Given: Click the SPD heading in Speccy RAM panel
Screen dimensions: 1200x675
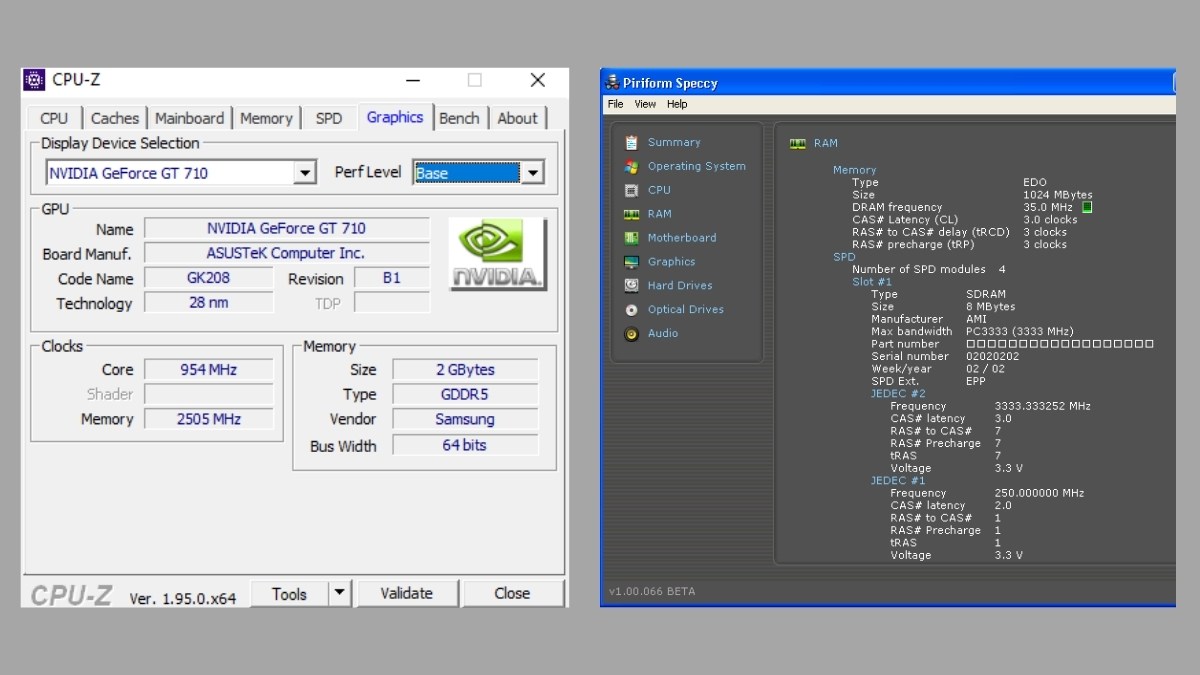Looking at the screenshot, I should (844, 257).
